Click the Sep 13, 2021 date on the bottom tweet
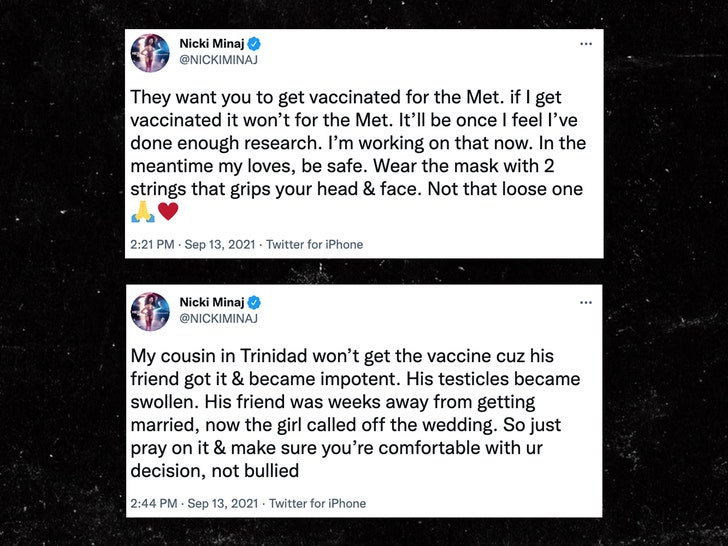This screenshot has height=546, width=728. point(220,503)
